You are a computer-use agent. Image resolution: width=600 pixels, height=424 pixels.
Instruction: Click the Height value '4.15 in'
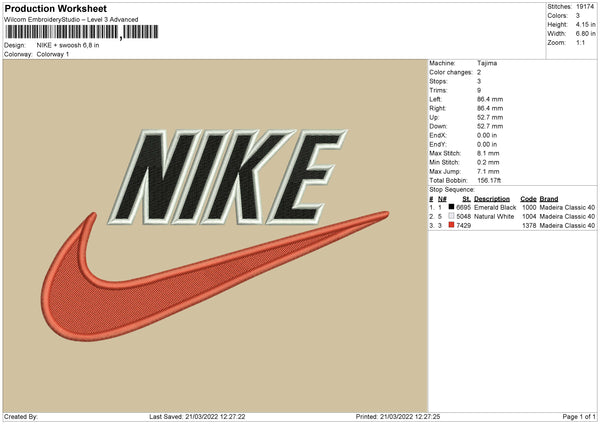[585, 24]
